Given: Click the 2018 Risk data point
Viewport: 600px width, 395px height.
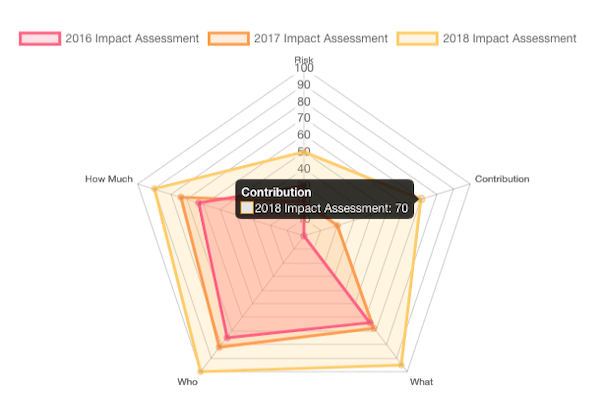Looking at the screenshot, I should coord(304,153).
